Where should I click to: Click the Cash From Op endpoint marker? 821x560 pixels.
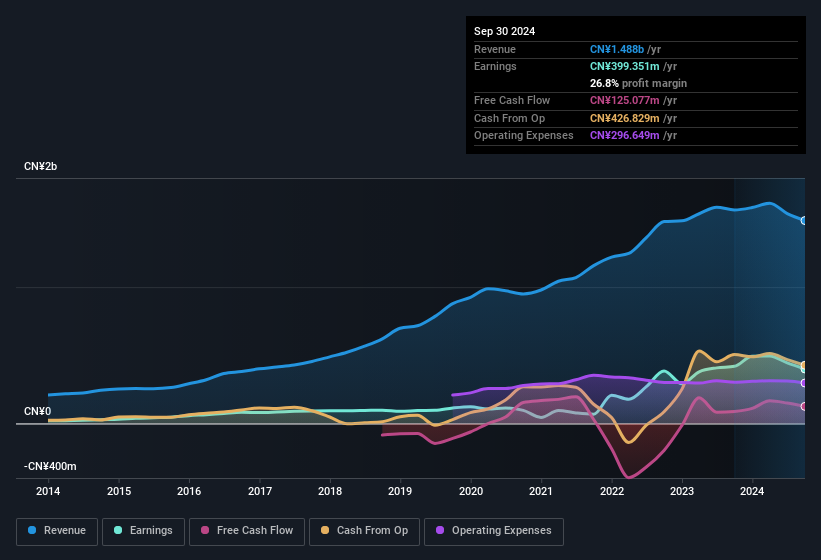point(804,365)
